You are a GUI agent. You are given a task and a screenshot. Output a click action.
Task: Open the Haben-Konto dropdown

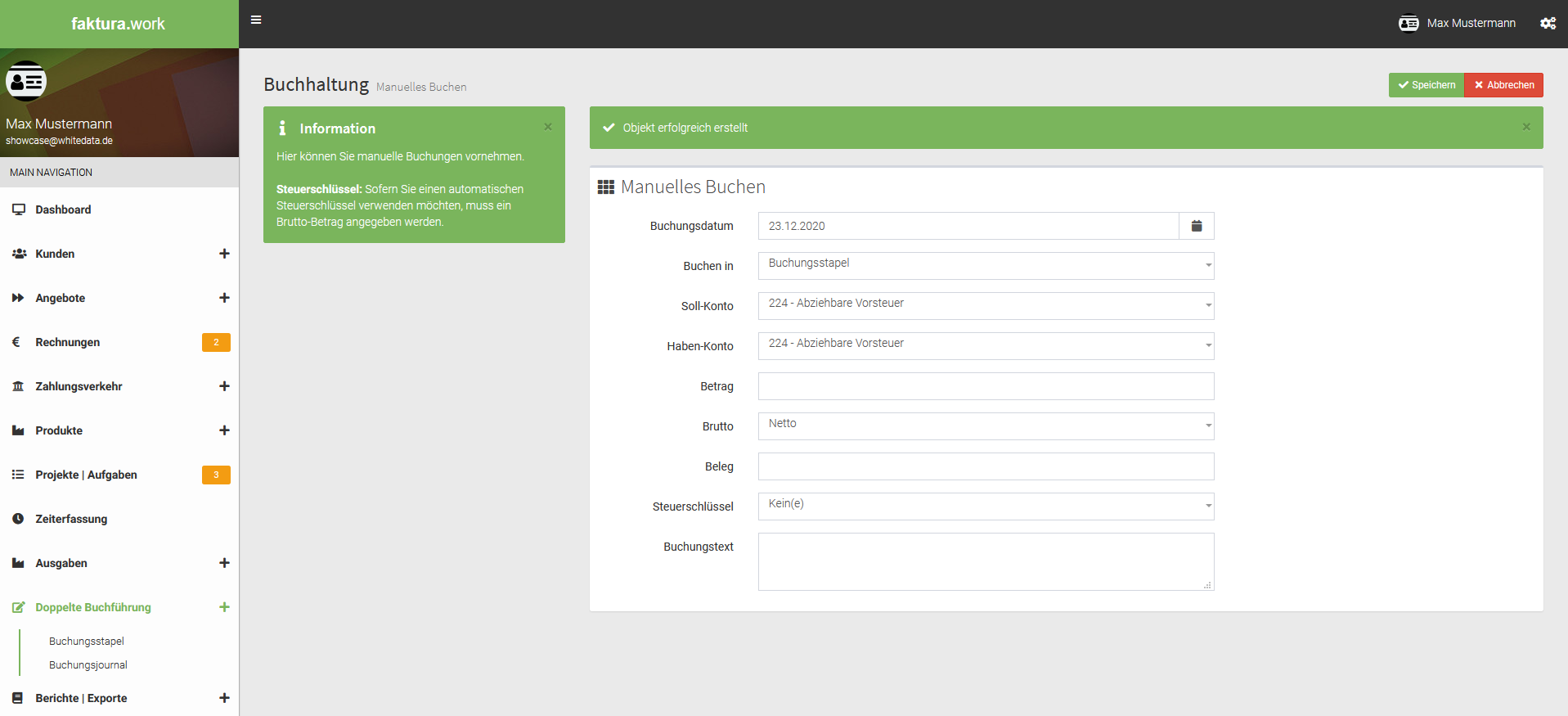[x=986, y=346]
